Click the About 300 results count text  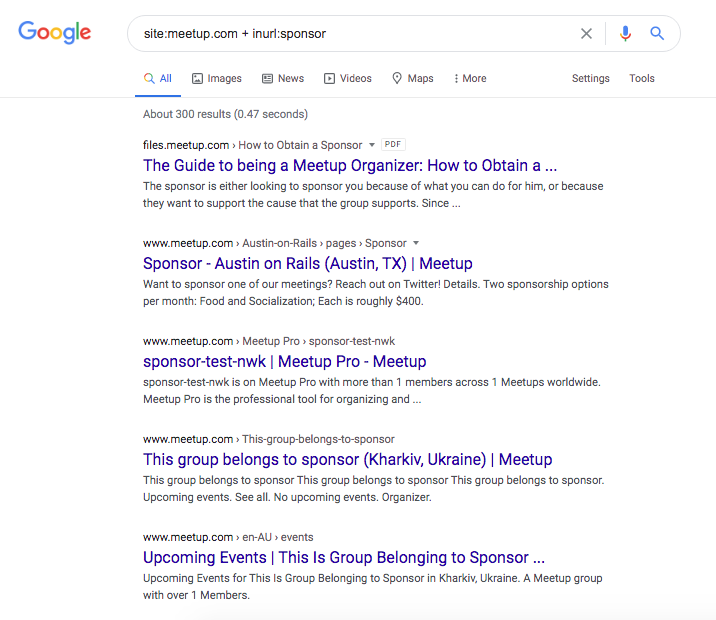click(225, 114)
